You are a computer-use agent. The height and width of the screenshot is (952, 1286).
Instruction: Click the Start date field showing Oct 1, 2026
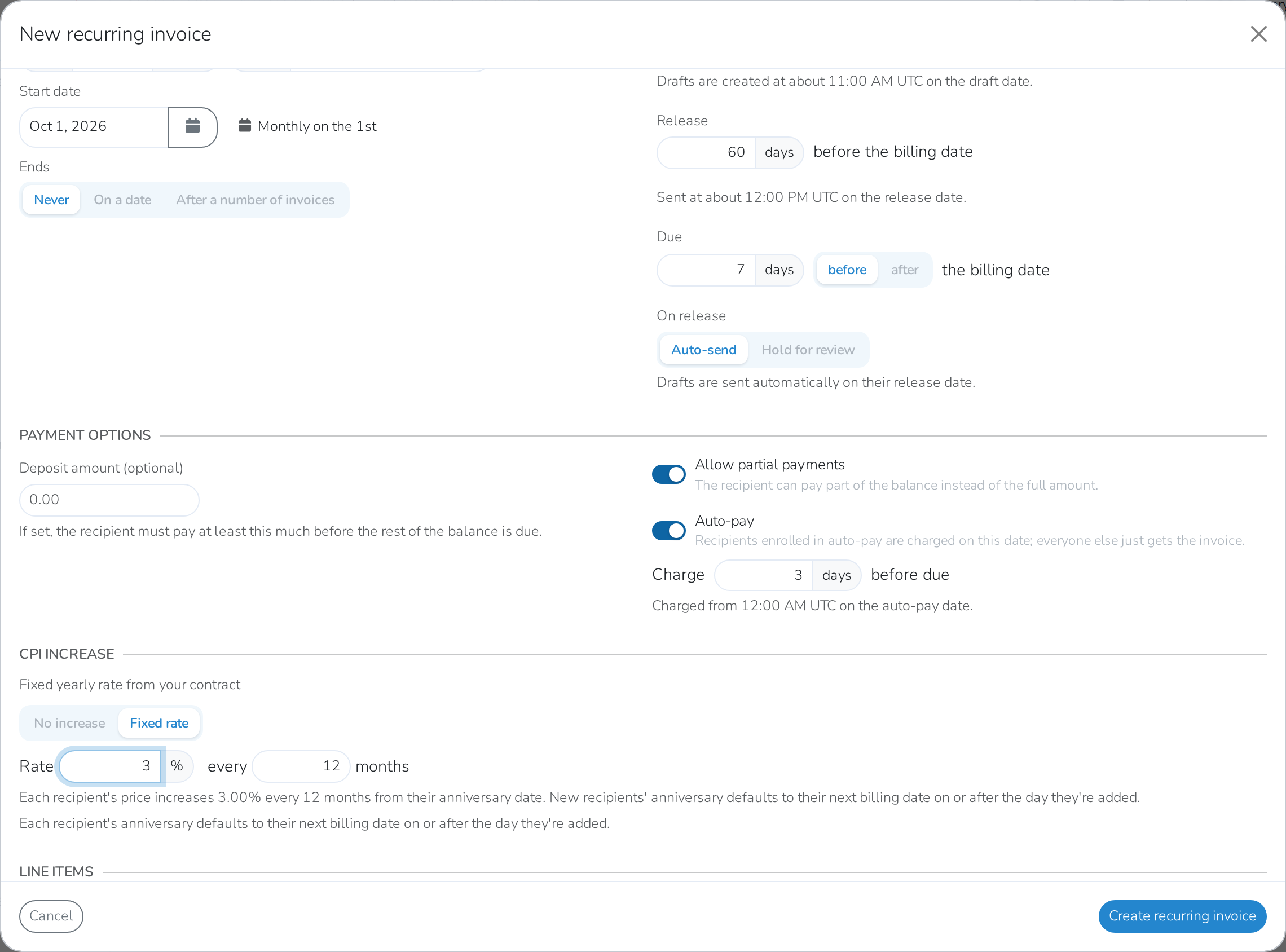[94, 127]
